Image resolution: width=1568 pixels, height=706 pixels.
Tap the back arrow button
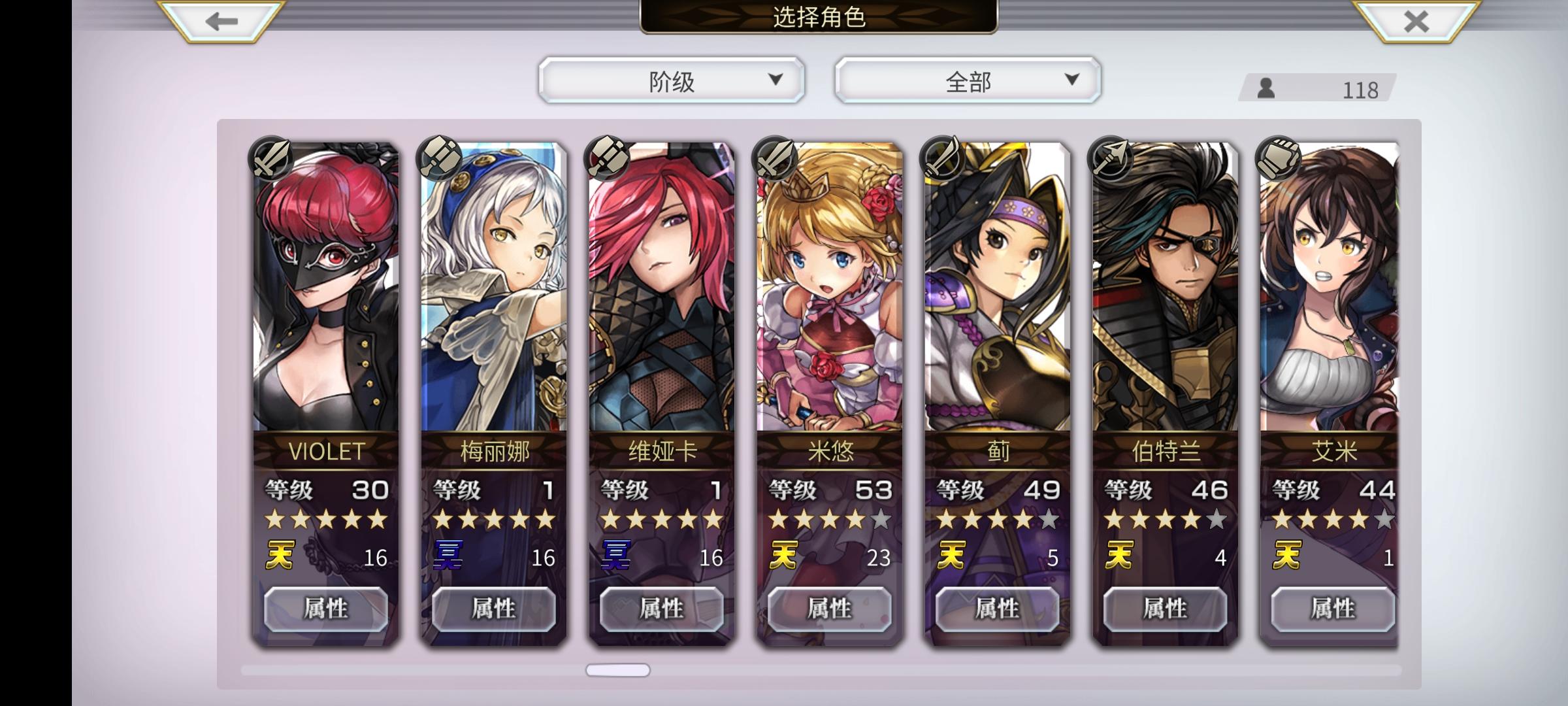[x=221, y=22]
